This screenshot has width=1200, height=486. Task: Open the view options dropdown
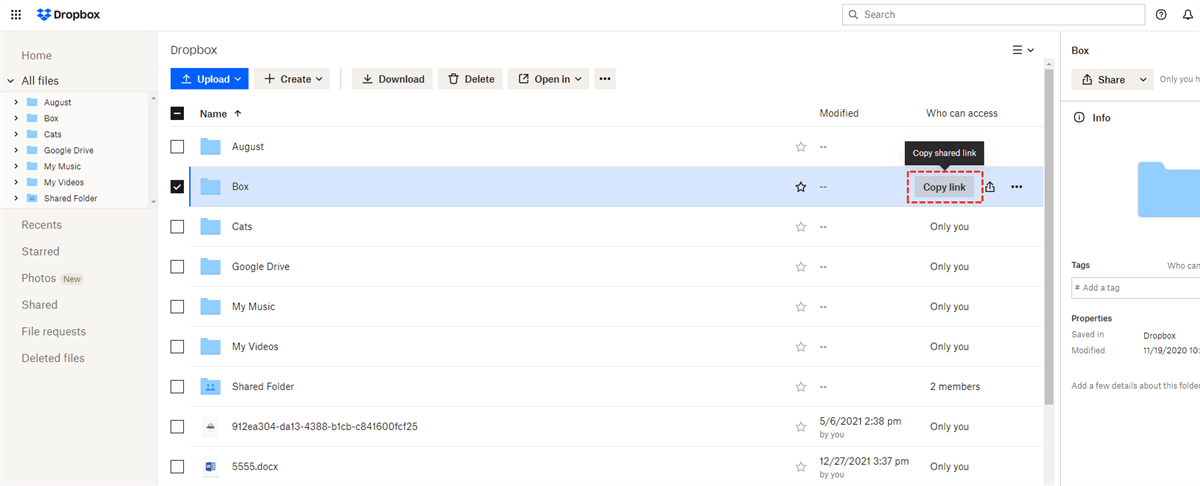coord(1023,50)
